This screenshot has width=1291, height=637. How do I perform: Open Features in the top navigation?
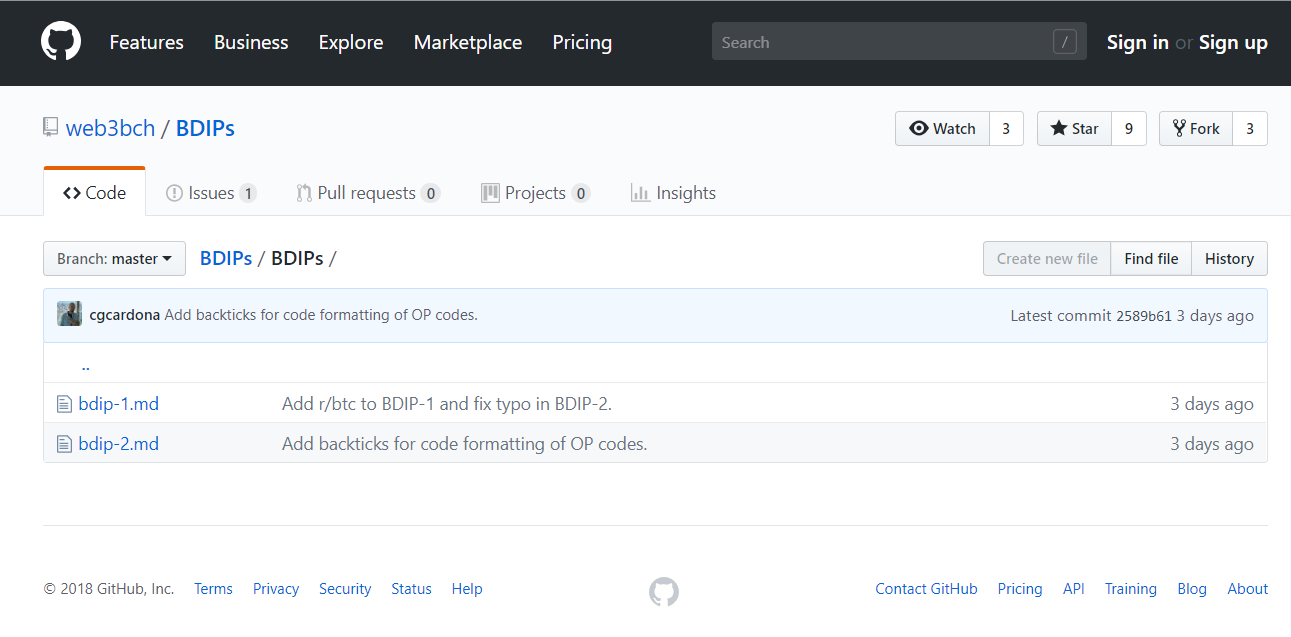(146, 42)
